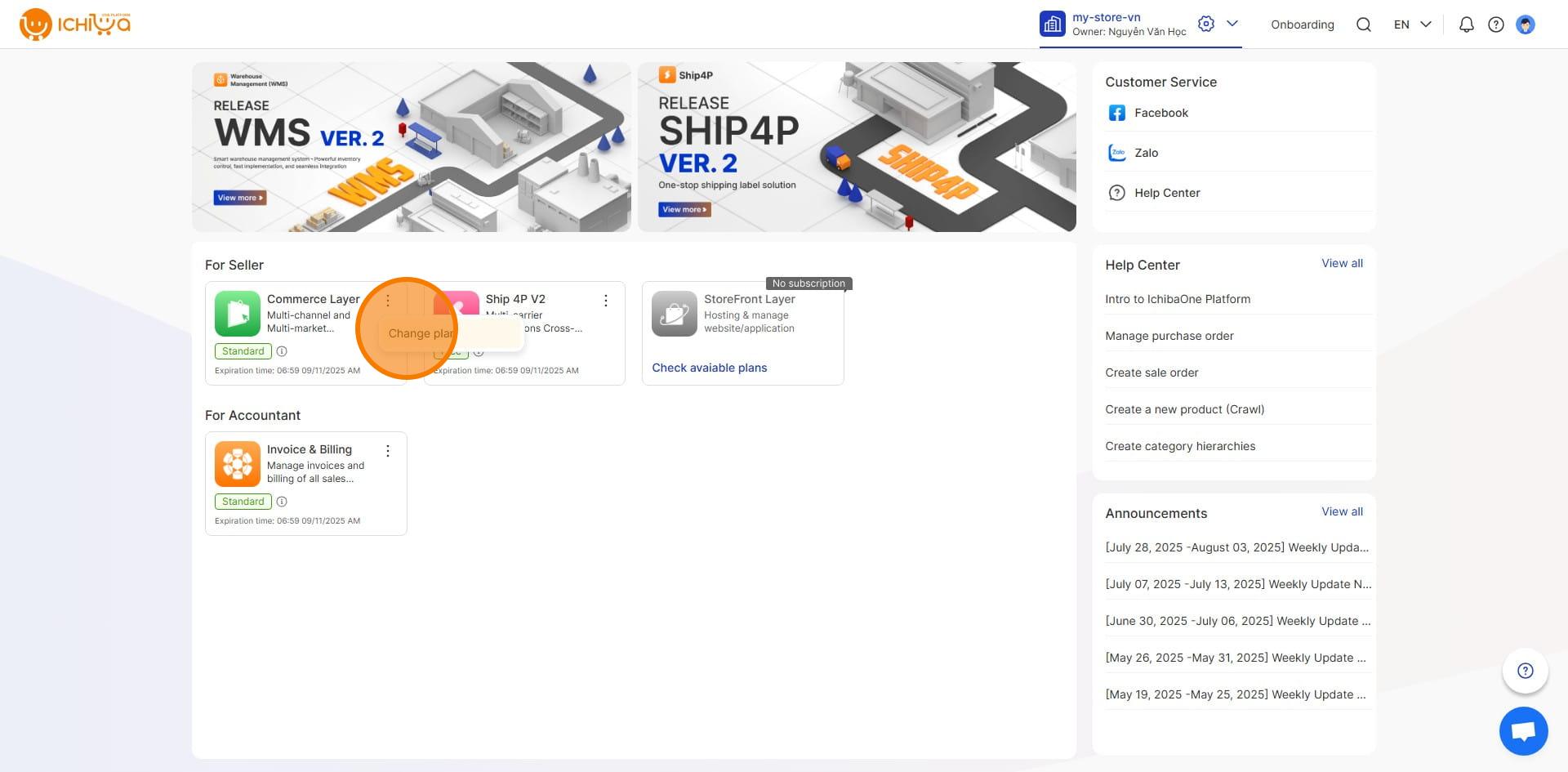Image resolution: width=1568 pixels, height=772 pixels.
Task: Open the StoreFront Layer app icon
Action: click(675, 314)
